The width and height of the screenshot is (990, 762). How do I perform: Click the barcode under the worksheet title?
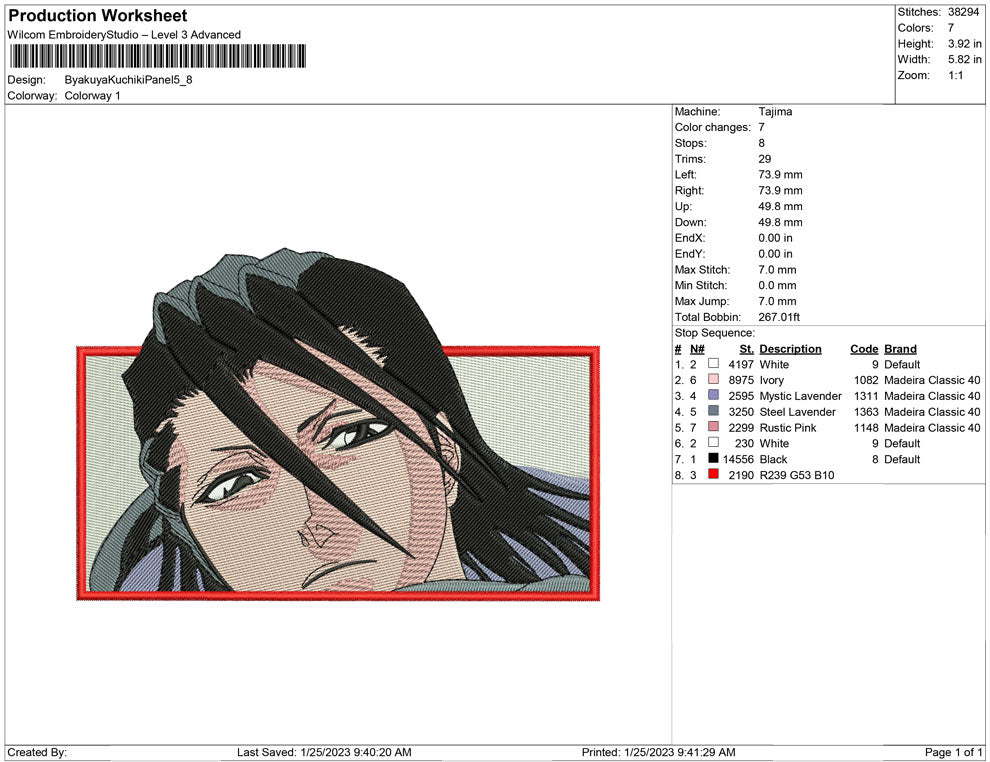[157, 56]
